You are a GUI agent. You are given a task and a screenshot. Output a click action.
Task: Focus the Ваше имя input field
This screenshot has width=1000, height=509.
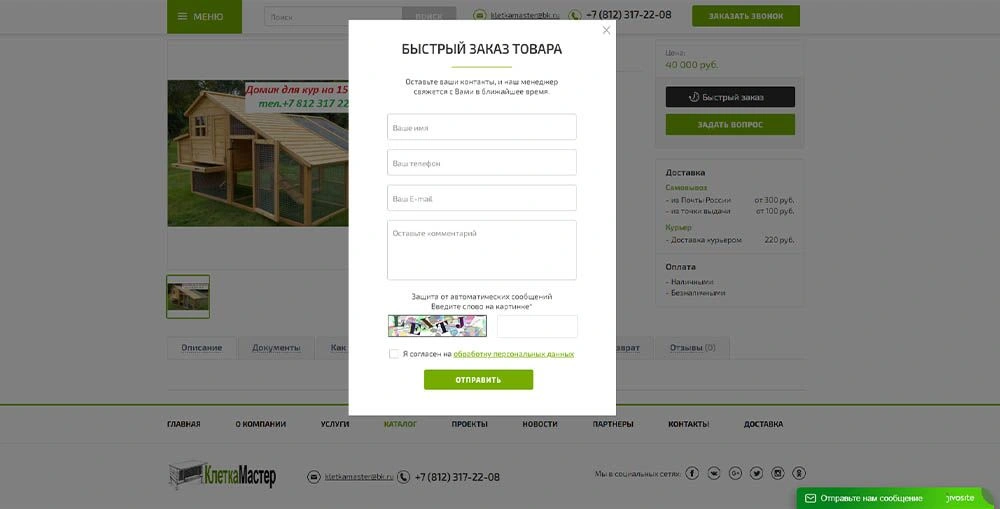(482, 127)
